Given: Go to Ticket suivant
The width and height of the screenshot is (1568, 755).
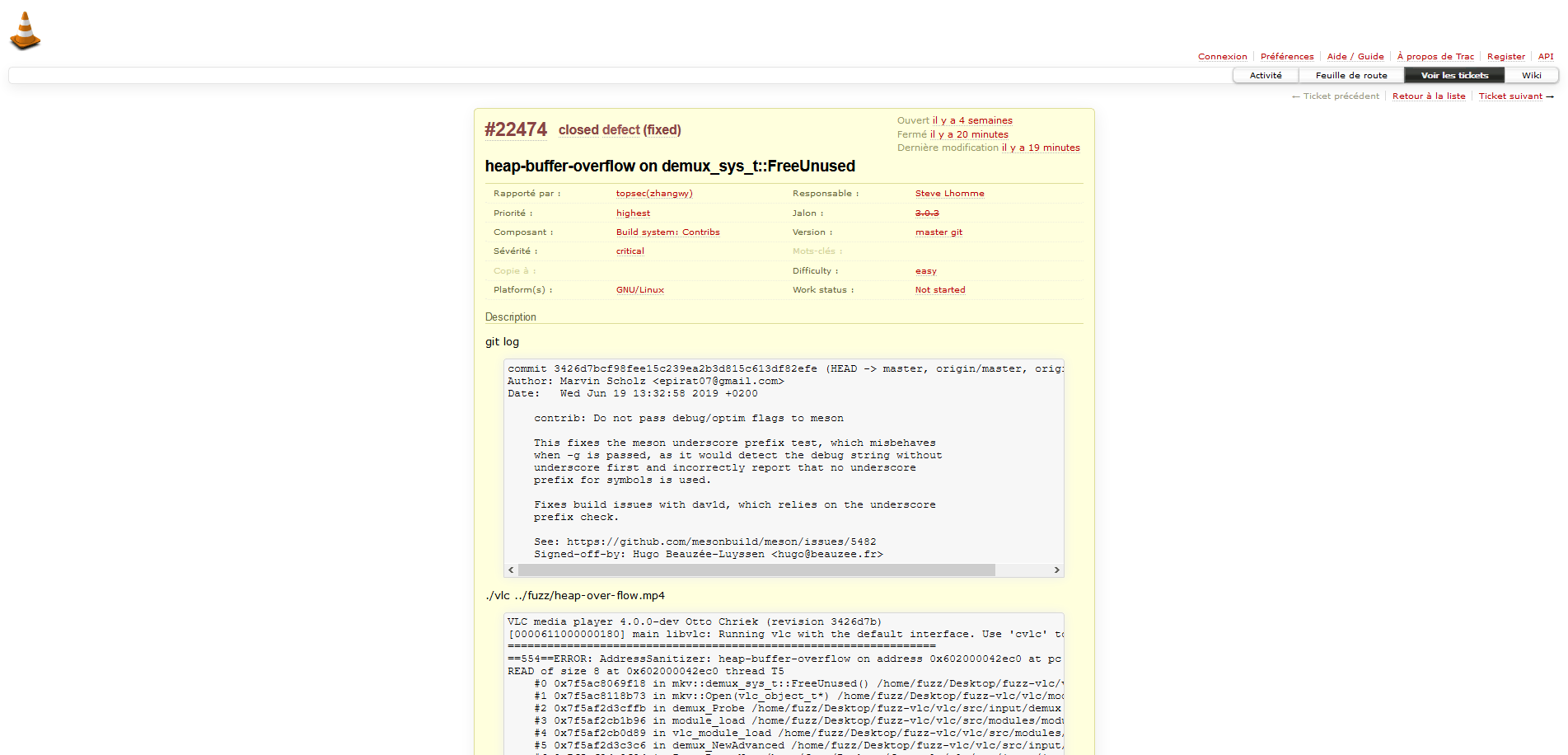Looking at the screenshot, I should [1516, 96].
